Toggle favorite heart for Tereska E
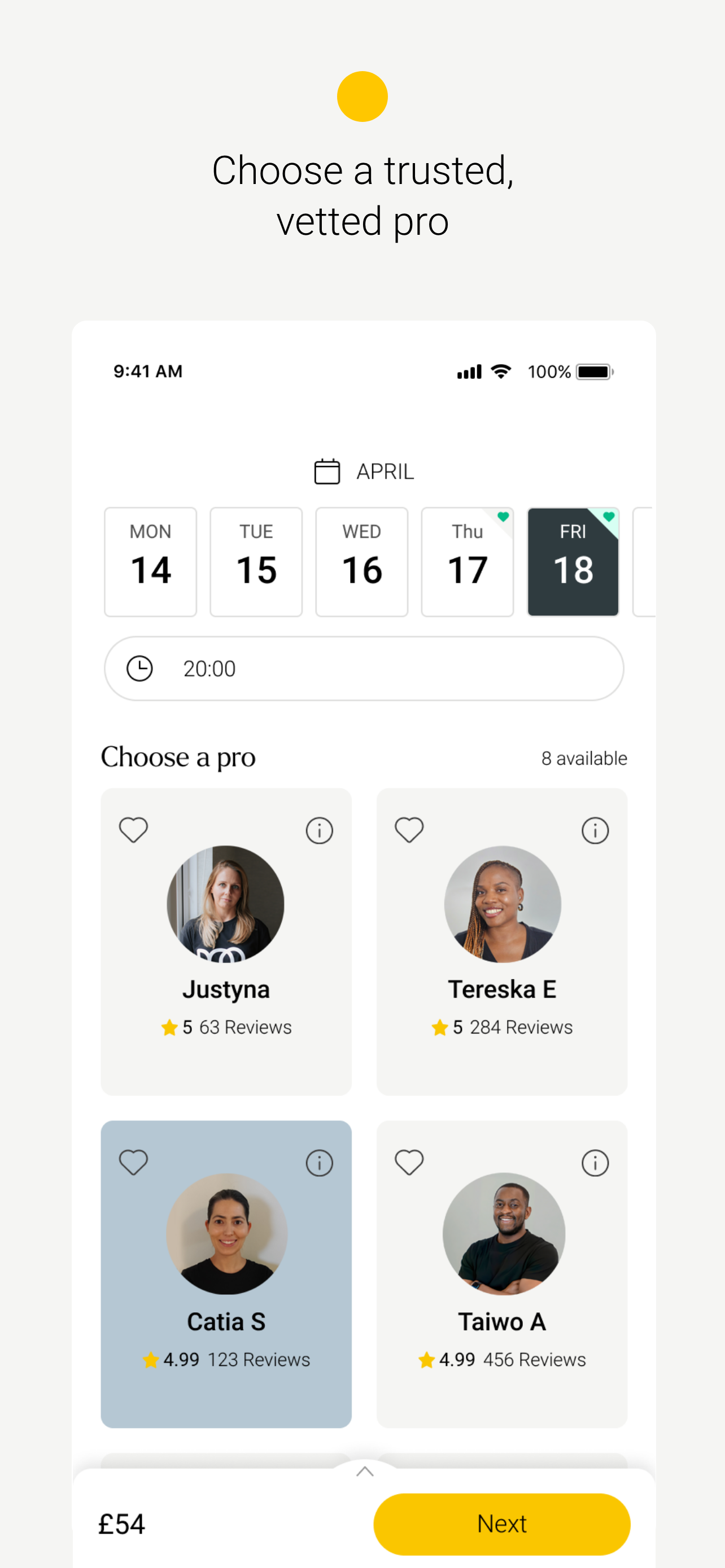 click(409, 830)
